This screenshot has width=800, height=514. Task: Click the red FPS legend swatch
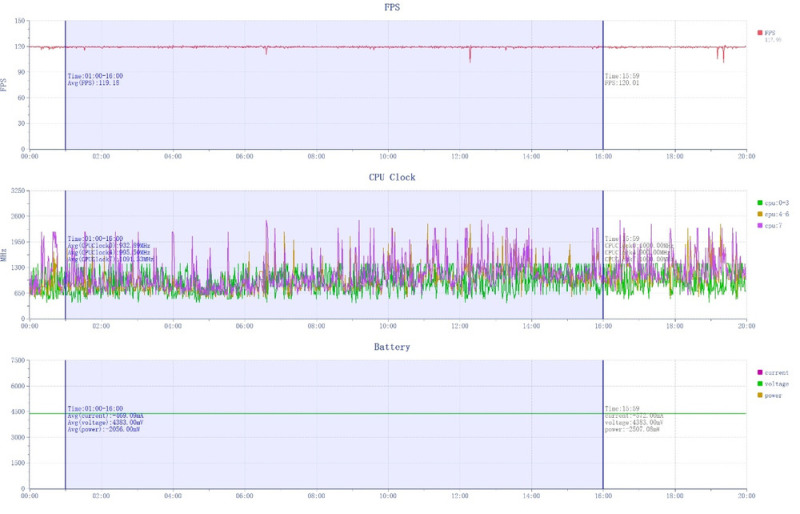[759, 33]
